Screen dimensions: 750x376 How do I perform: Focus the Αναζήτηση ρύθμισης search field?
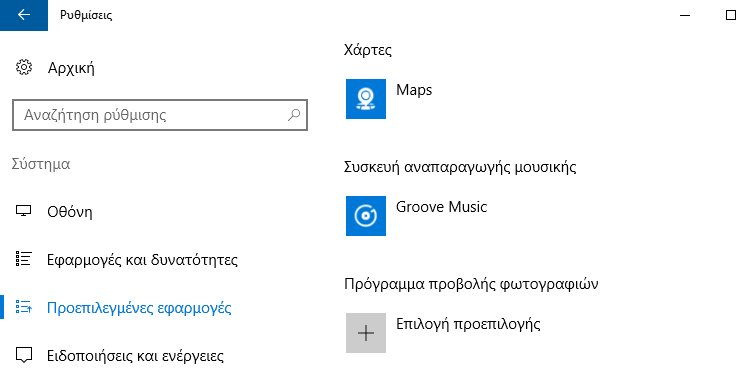(x=160, y=115)
